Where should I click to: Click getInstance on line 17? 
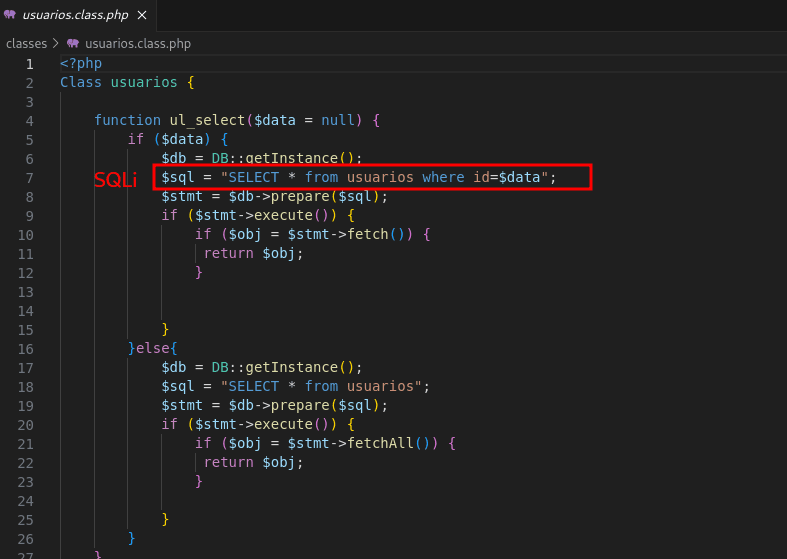(x=294, y=367)
